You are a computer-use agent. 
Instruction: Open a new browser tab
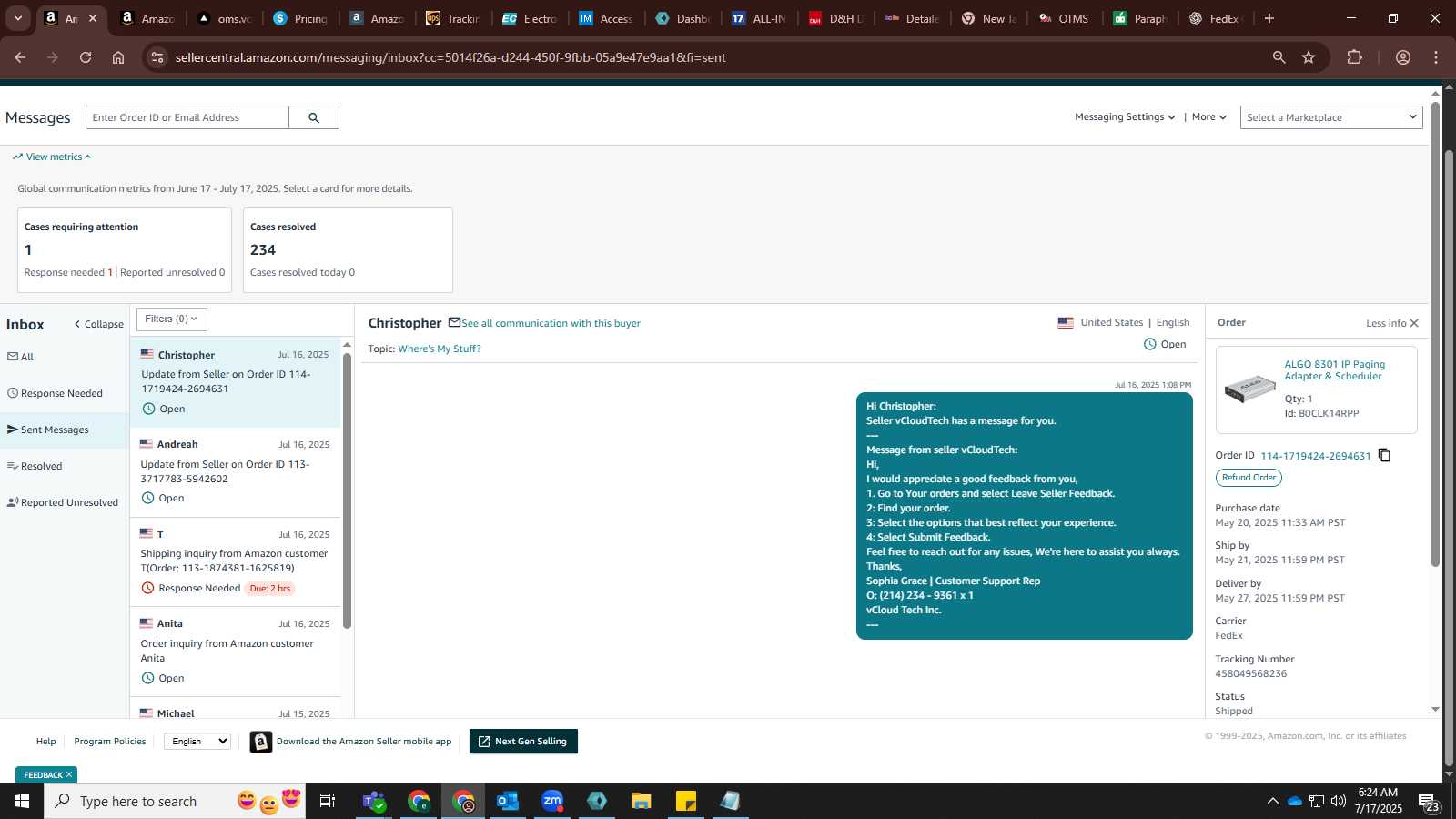(x=1269, y=18)
